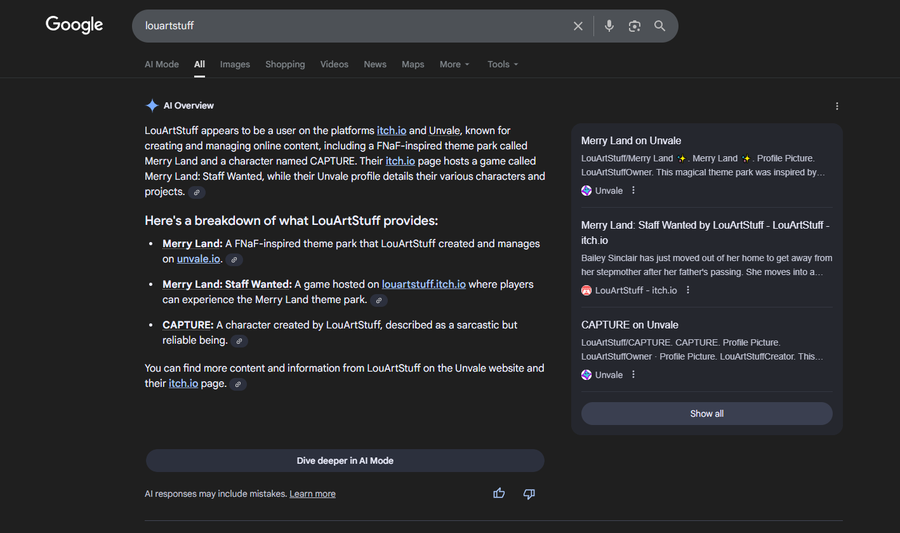
Task: Start voice search with microphone icon
Action: (609, 26)
